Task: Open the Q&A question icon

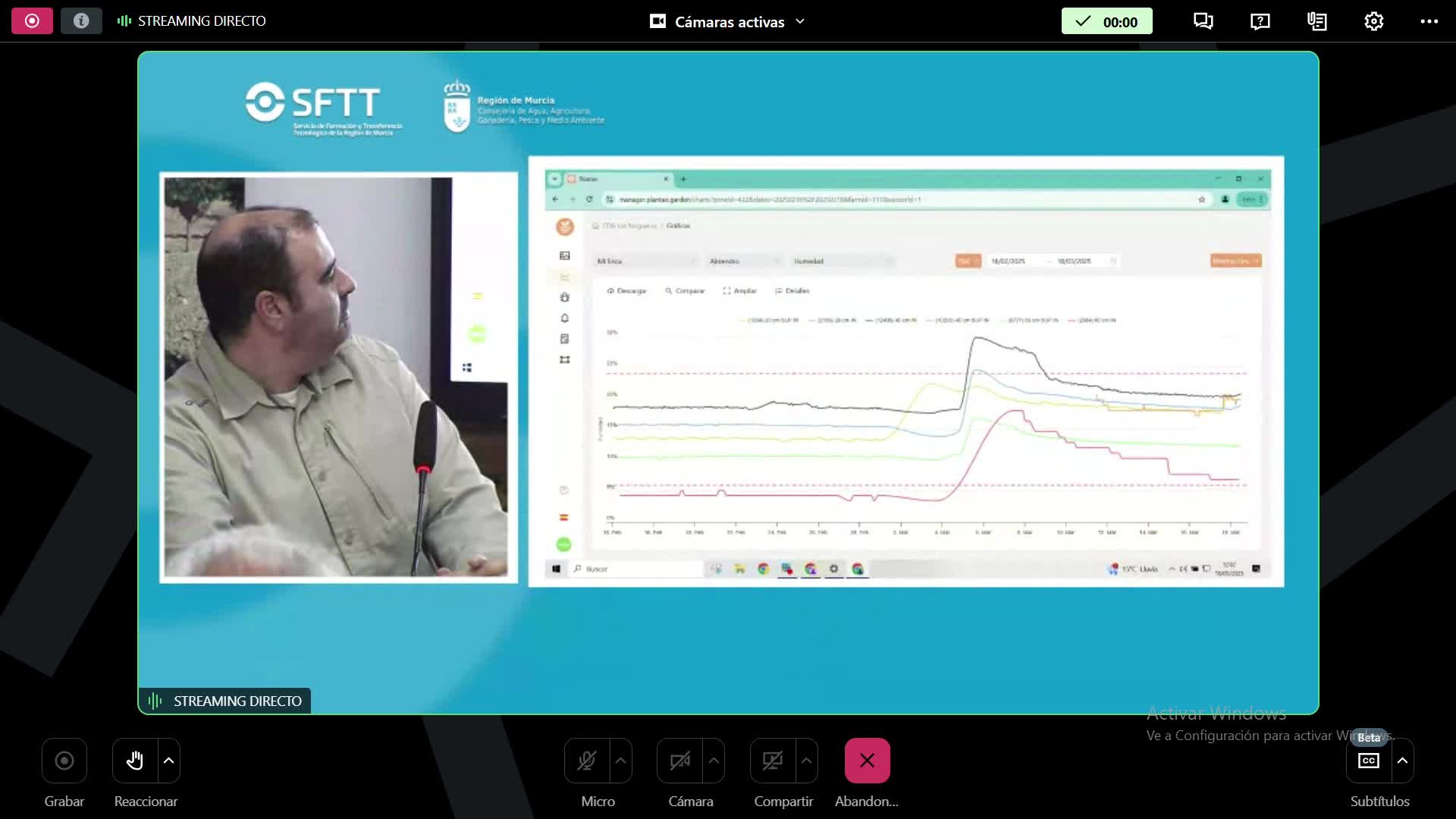Action: click(x=1260, y=21)
